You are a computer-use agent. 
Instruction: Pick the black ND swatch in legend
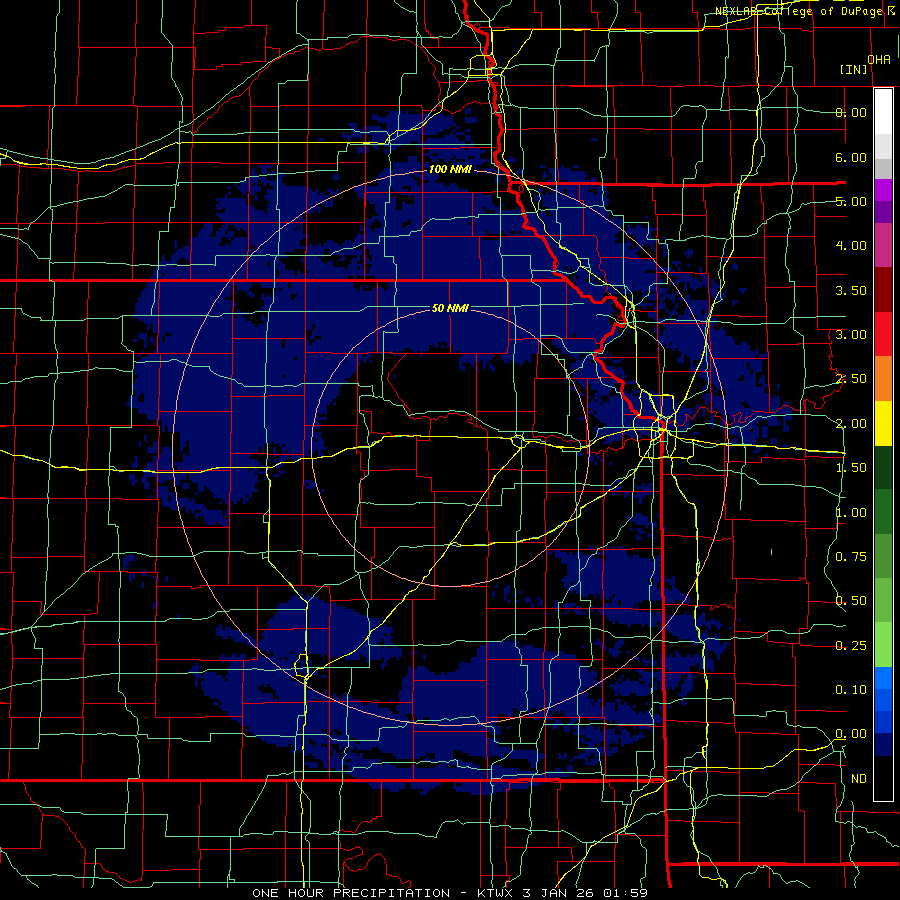[x=883, y=778]
